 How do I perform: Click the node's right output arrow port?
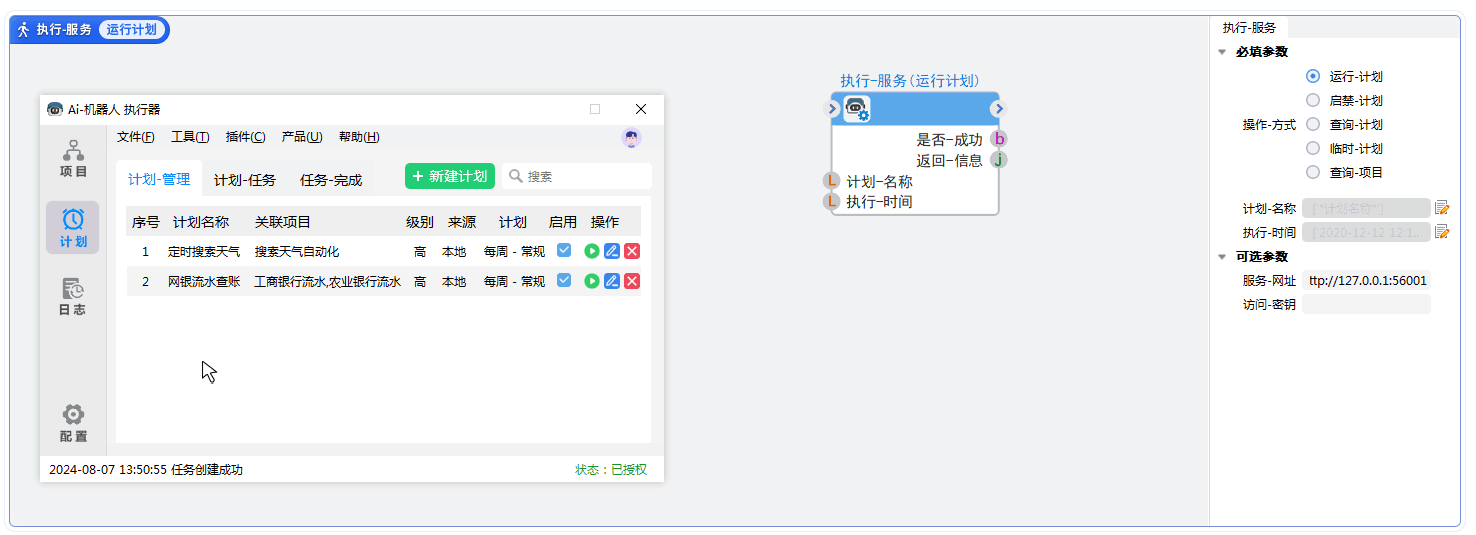click(998, 108)
